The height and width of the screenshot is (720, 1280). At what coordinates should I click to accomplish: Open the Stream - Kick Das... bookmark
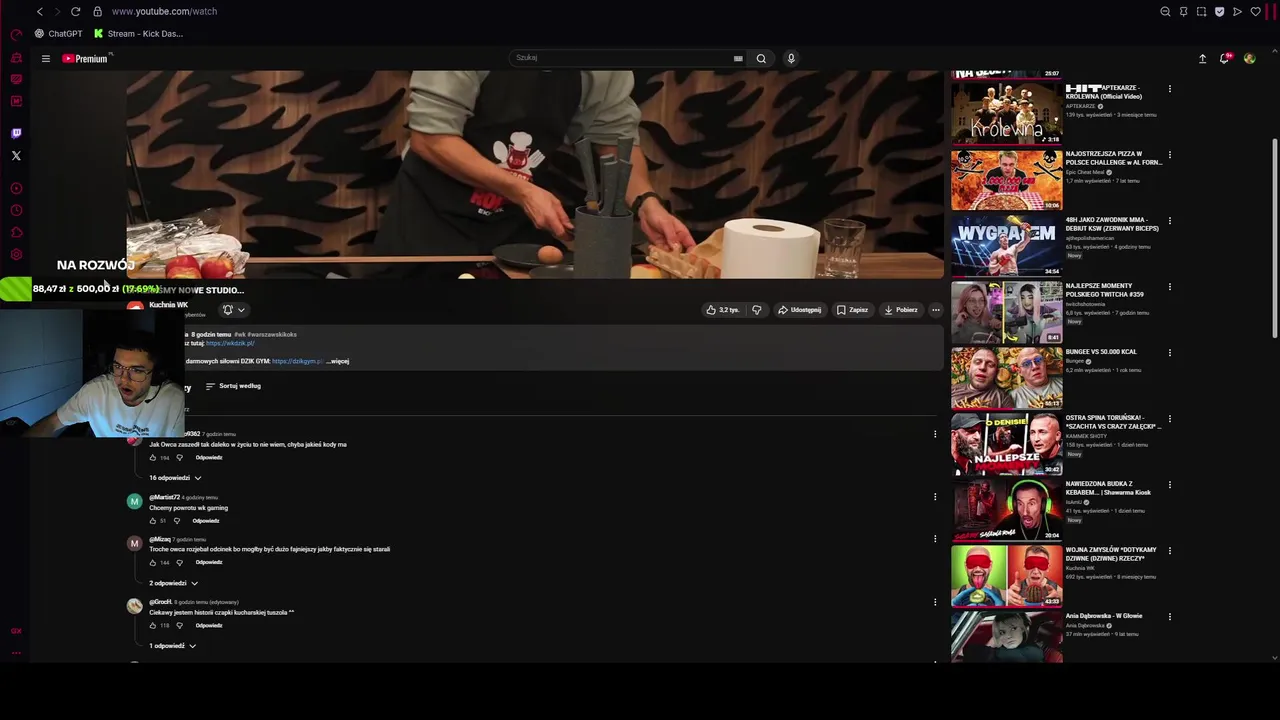point(138,33)
